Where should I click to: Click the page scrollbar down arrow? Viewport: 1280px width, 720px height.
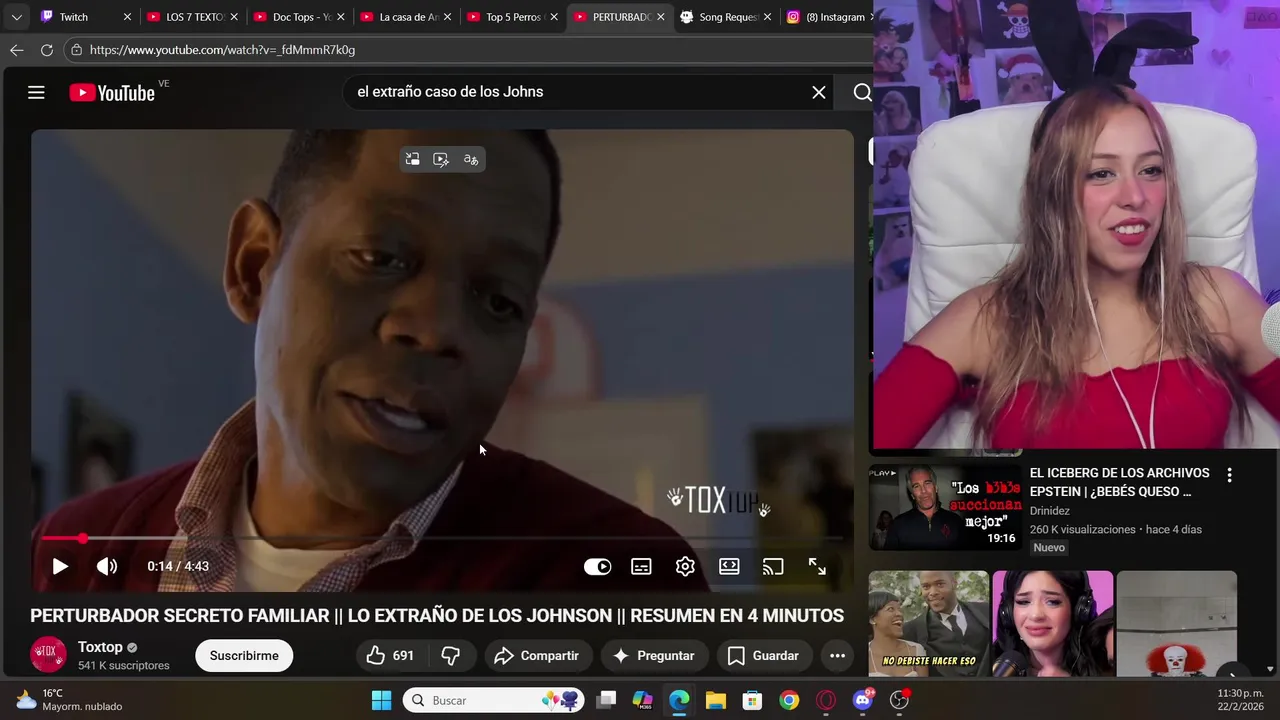click(x=1270, y=669)
